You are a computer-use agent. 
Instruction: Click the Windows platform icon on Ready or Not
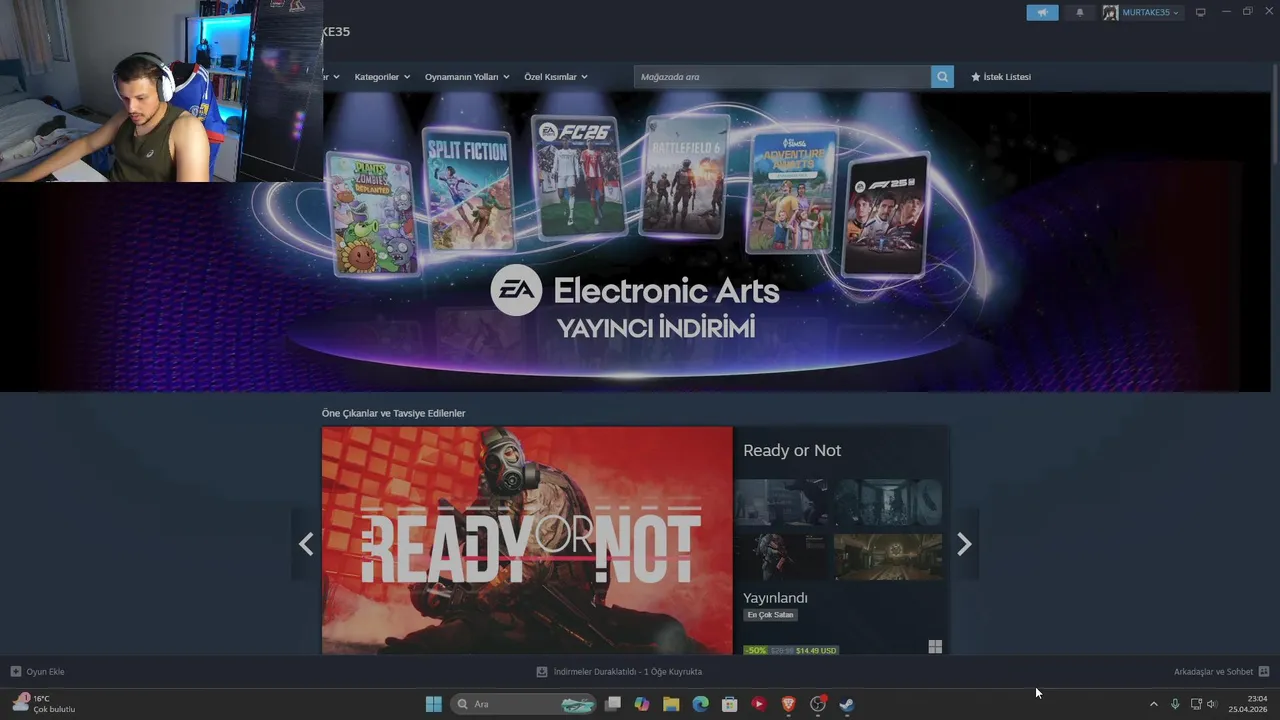pyautogui.click(x=935, y=647)
